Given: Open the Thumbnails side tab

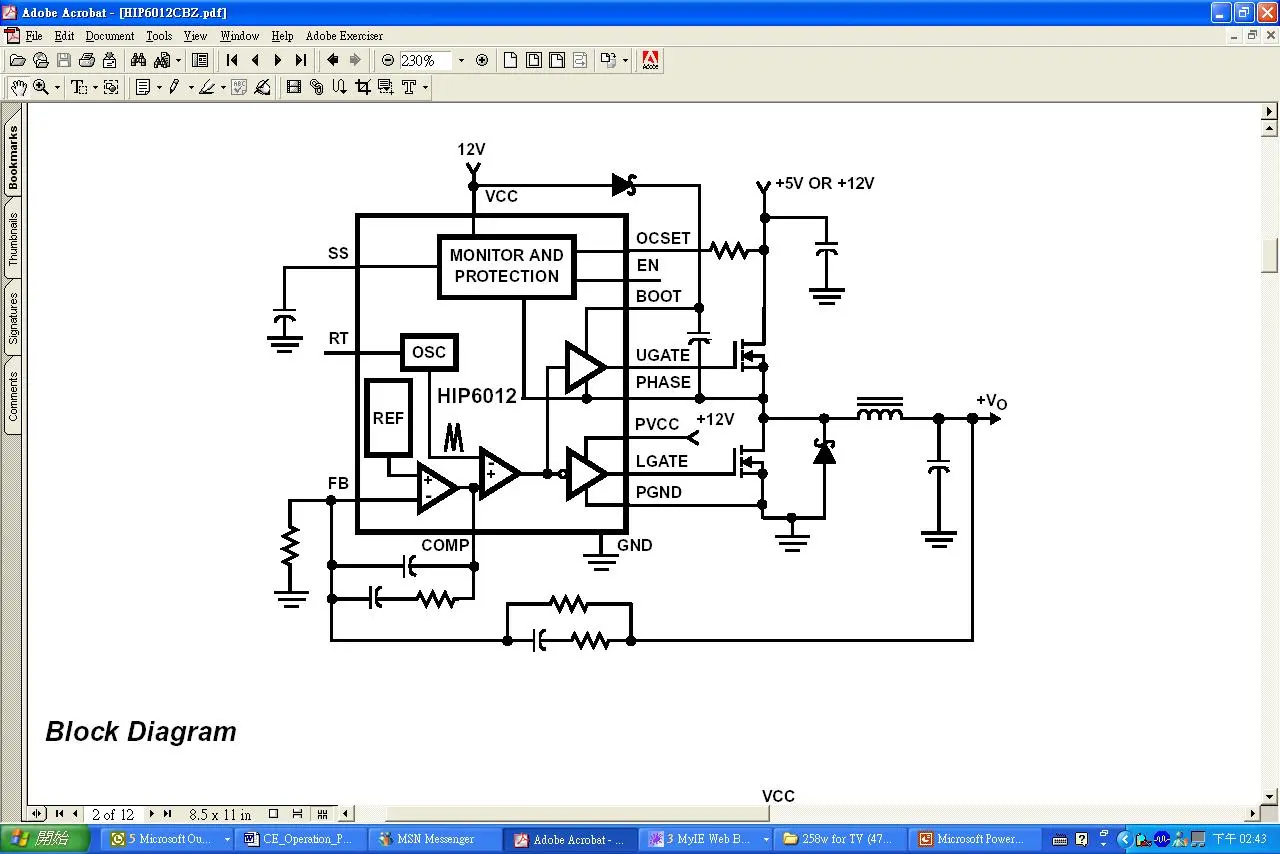Looking at the screenshot, I should [x=13, y=240].
